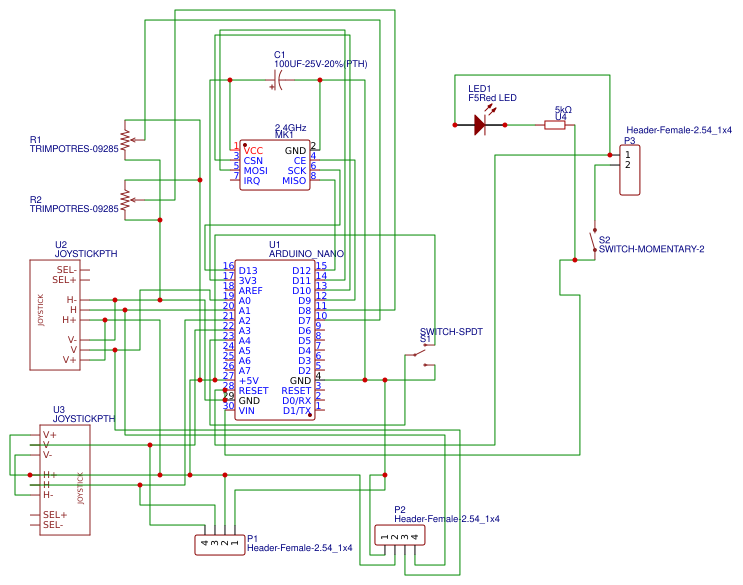Select the F5Red LED label
Viewport: 743px width, 585px height.
point(492,98)
